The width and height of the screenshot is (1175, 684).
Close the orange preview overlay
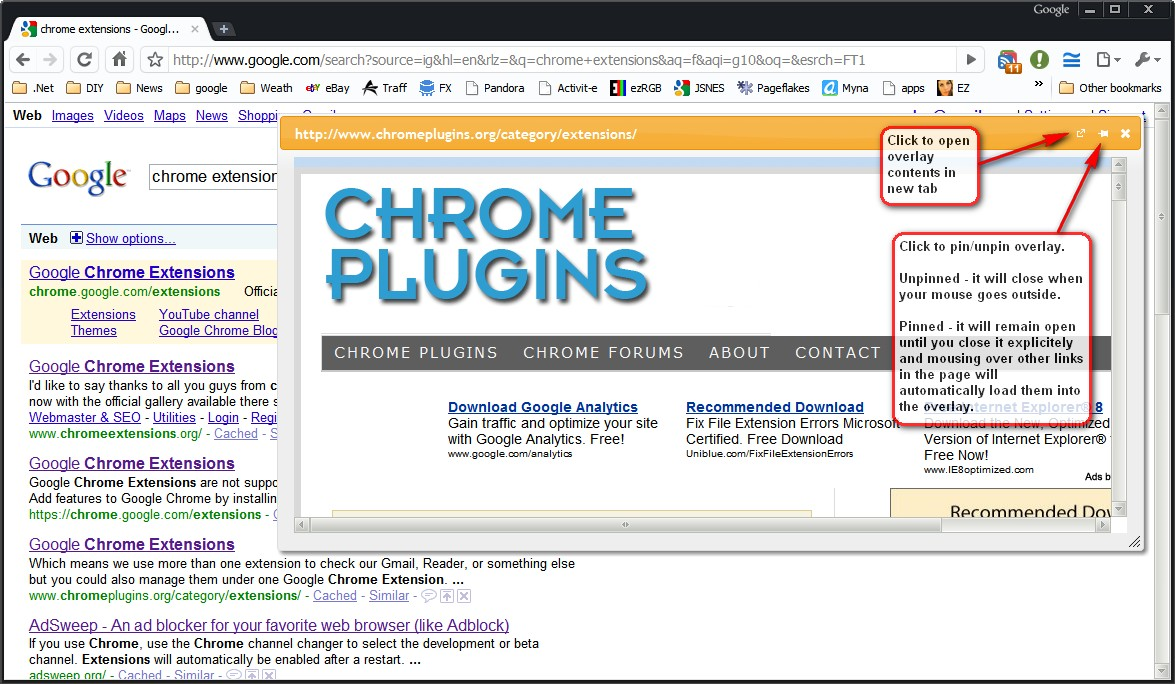[1125, 134]
